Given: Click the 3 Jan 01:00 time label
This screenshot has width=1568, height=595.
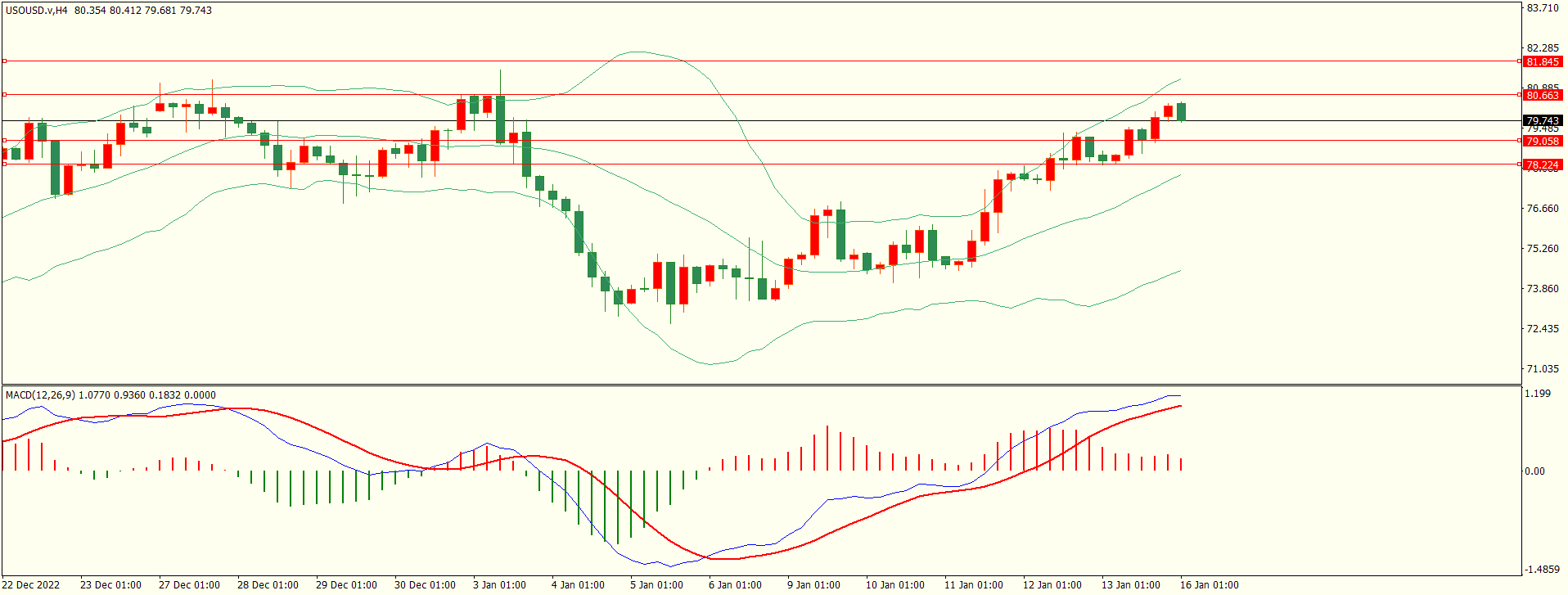Looking at the screenshot, I should pos(499,584).
